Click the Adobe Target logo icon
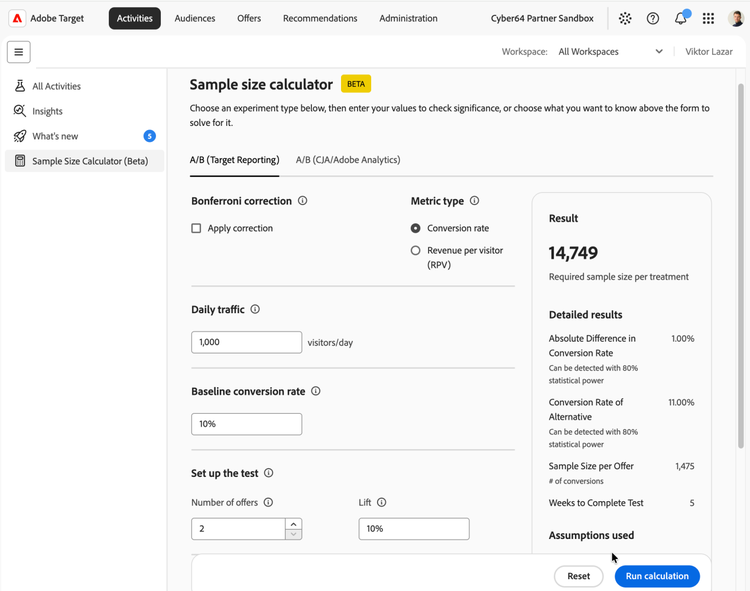Image resolution: width=750 pixels, height=591 pixels. (x=17, y=18)
